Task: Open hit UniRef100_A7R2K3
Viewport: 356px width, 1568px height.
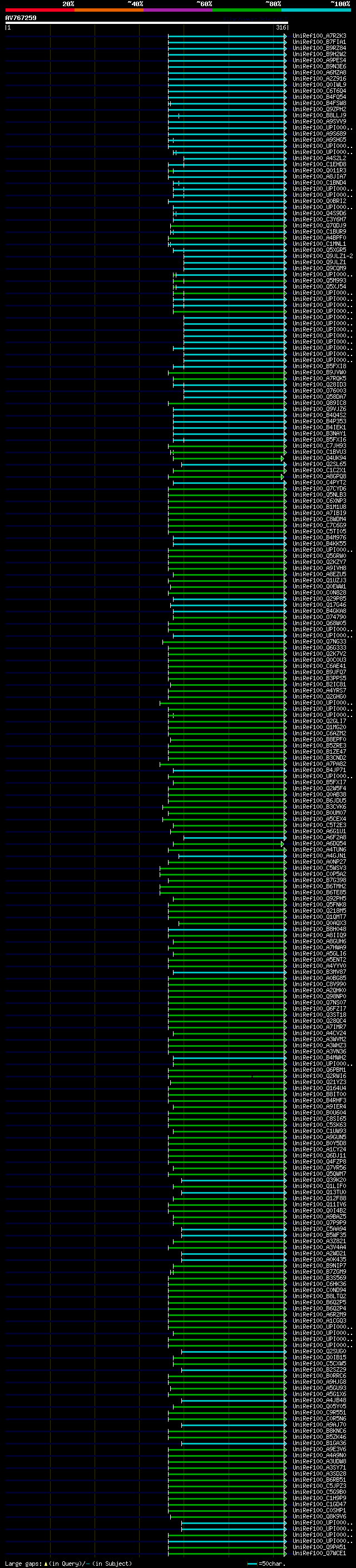Action: pos(319,36)
